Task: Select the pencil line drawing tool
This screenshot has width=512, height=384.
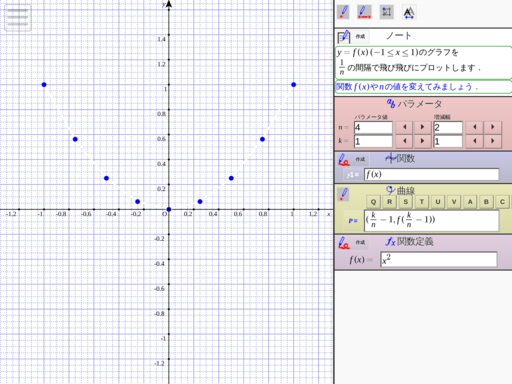Action: click(364, 12)
